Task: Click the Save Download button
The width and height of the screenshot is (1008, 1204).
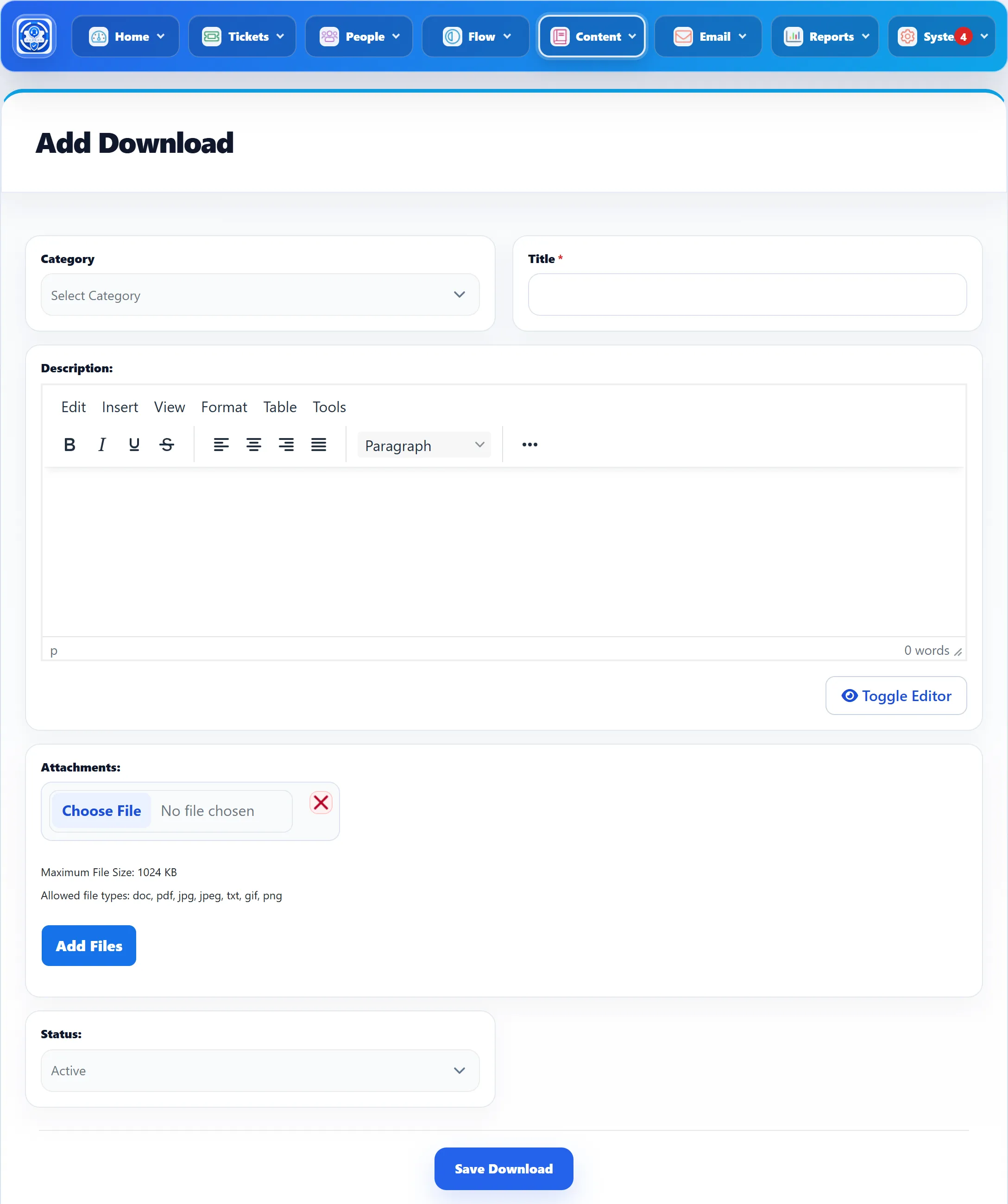Action: click(x=504, y=1168)
